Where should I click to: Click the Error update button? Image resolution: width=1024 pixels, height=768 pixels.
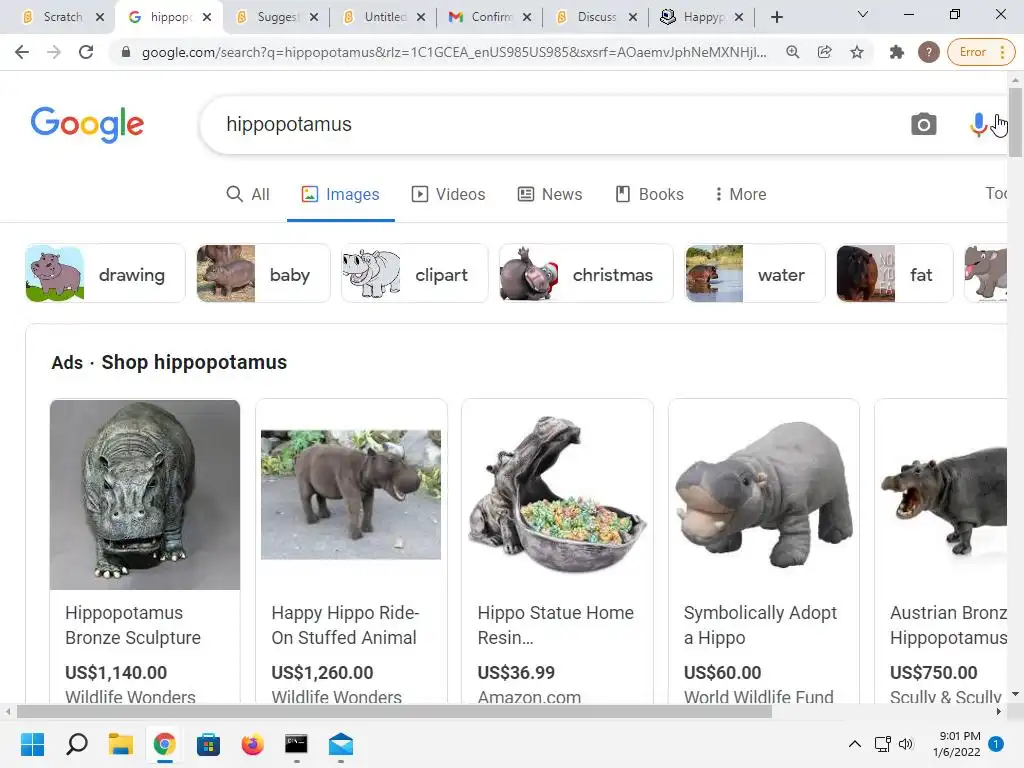981,52
